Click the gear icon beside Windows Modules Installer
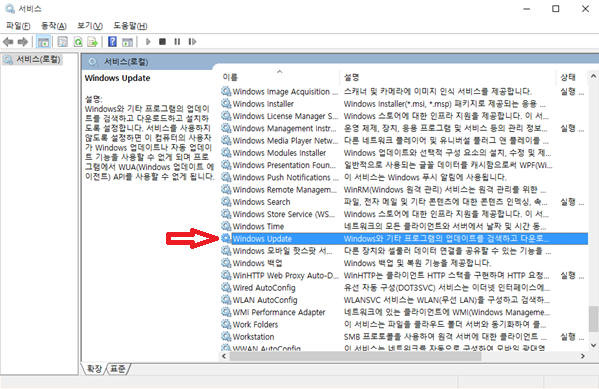The height and width of the screenshot is (389, 599). (x=226, y=152)
